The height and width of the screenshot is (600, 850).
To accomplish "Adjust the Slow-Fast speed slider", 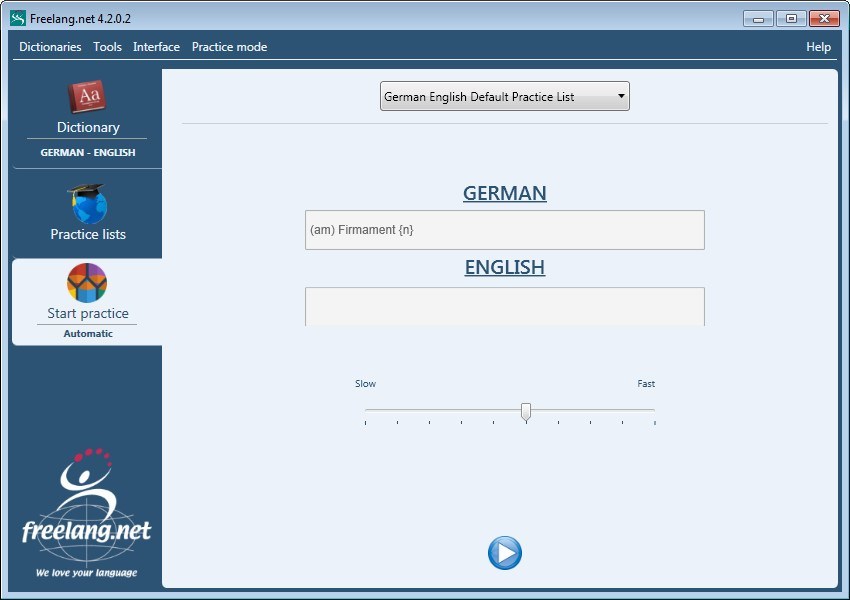I will [527, 410].
